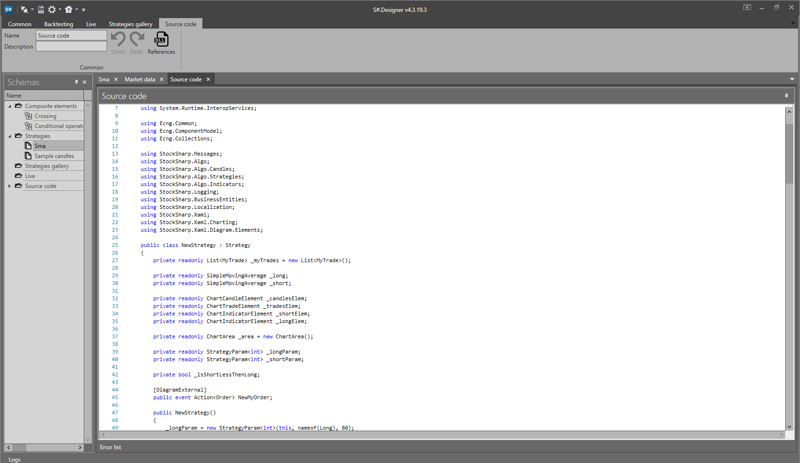Switch to the Backtesting ribbon tab
Screen dimensions: 800x463
[x=58, y=23]
